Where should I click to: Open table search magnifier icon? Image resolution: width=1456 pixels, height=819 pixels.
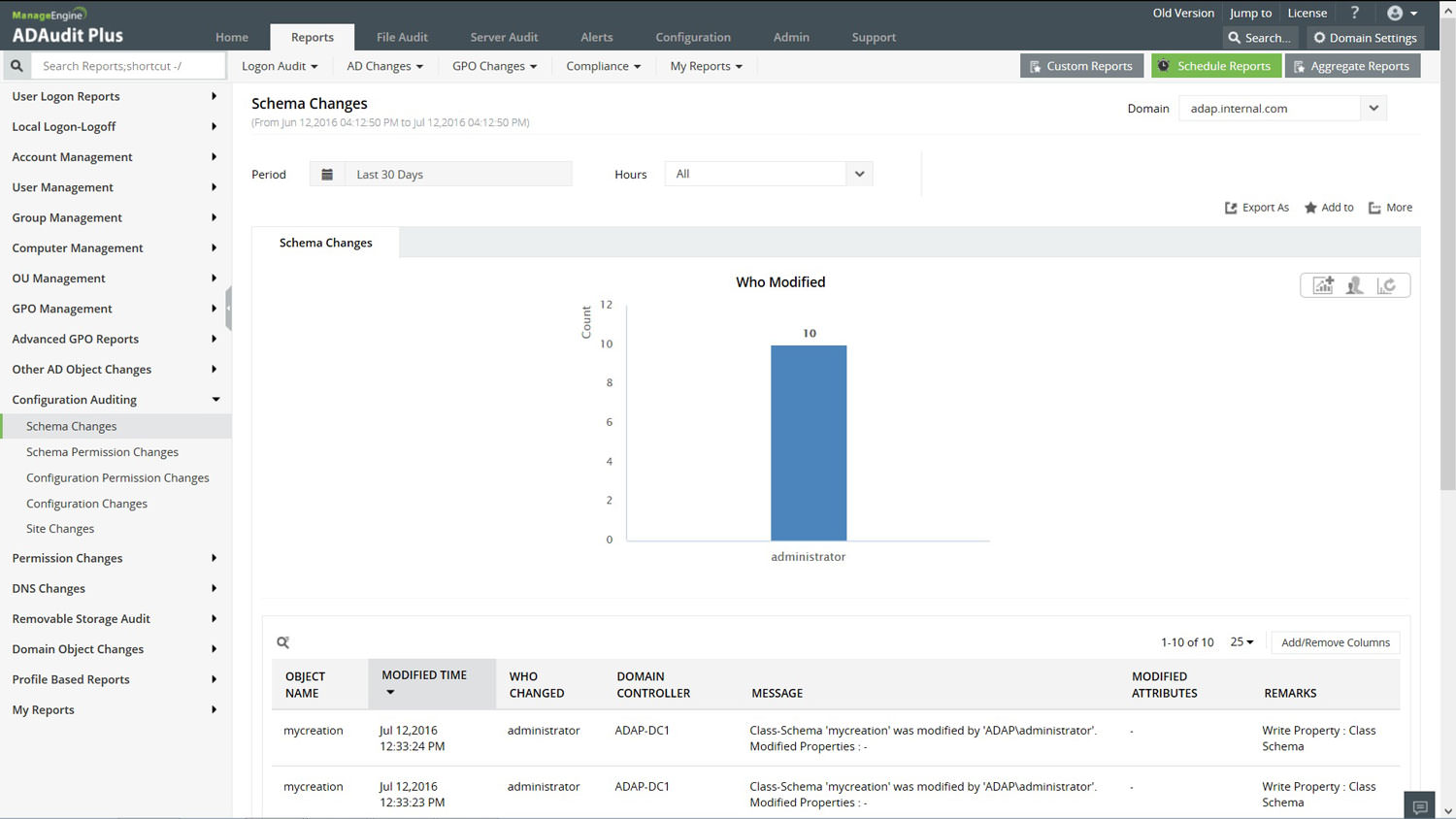tap(283, 642)
